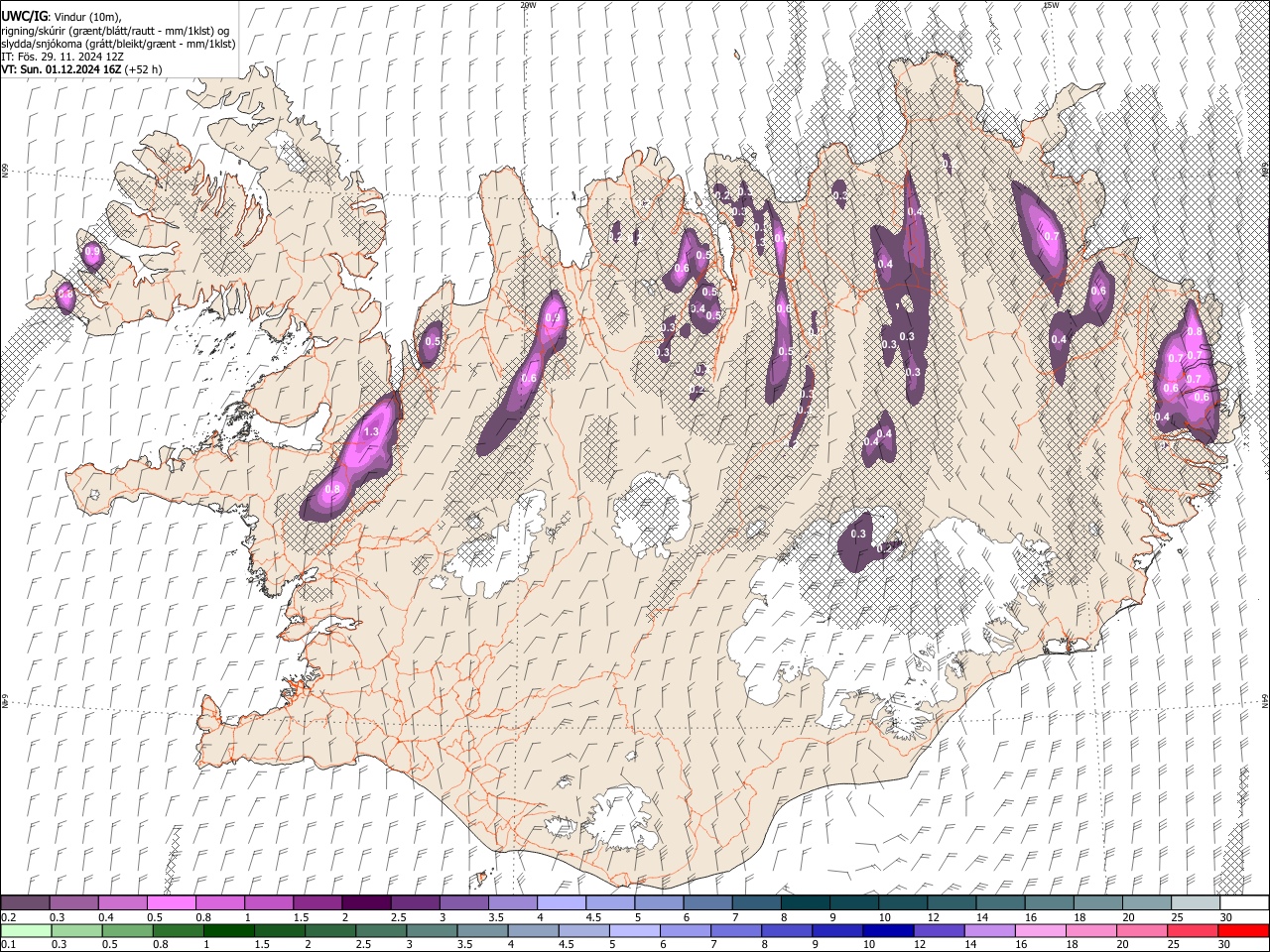Click the '64N' latitude label on the right edge
1270x952 pixels.
tap(1265, 701)
